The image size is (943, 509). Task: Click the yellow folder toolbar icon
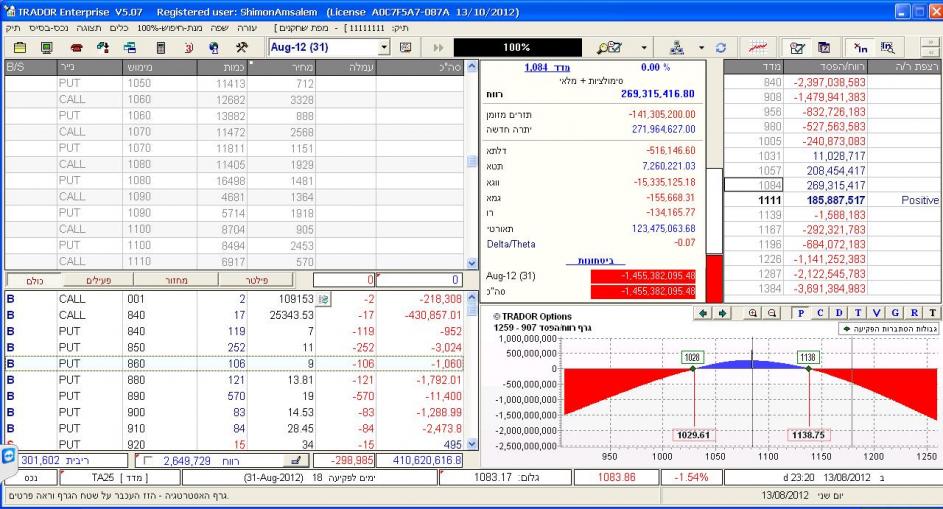tap(19, 47)
